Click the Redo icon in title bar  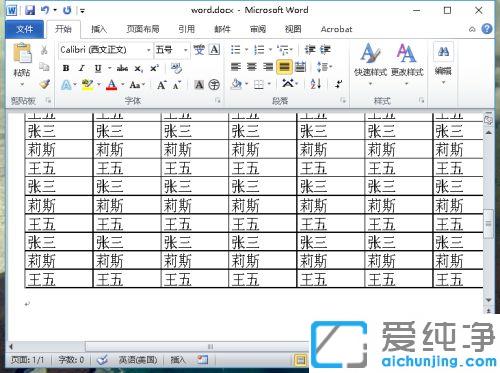point(67,10)
